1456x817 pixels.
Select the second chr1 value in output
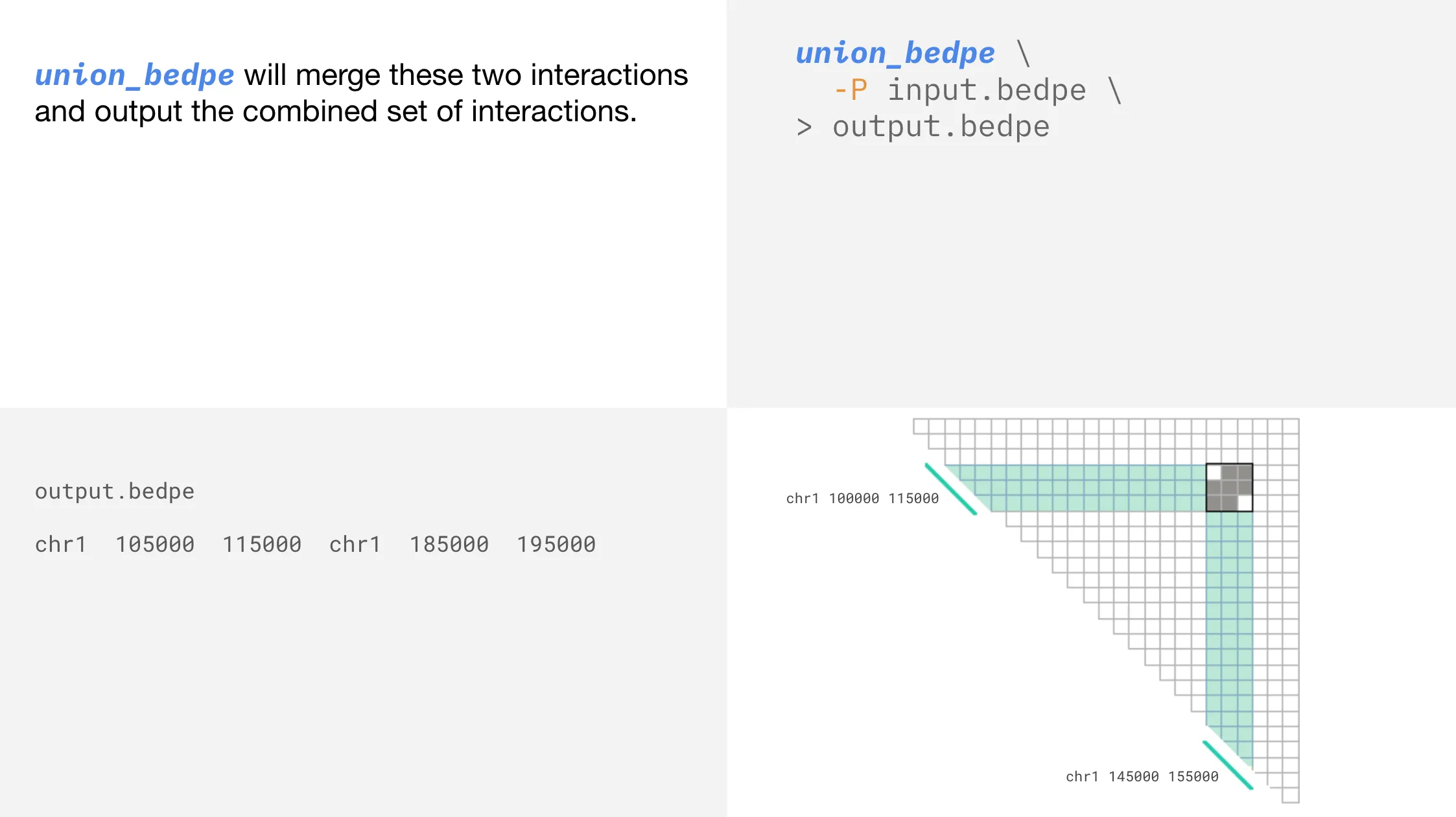[x=355, y=544]
